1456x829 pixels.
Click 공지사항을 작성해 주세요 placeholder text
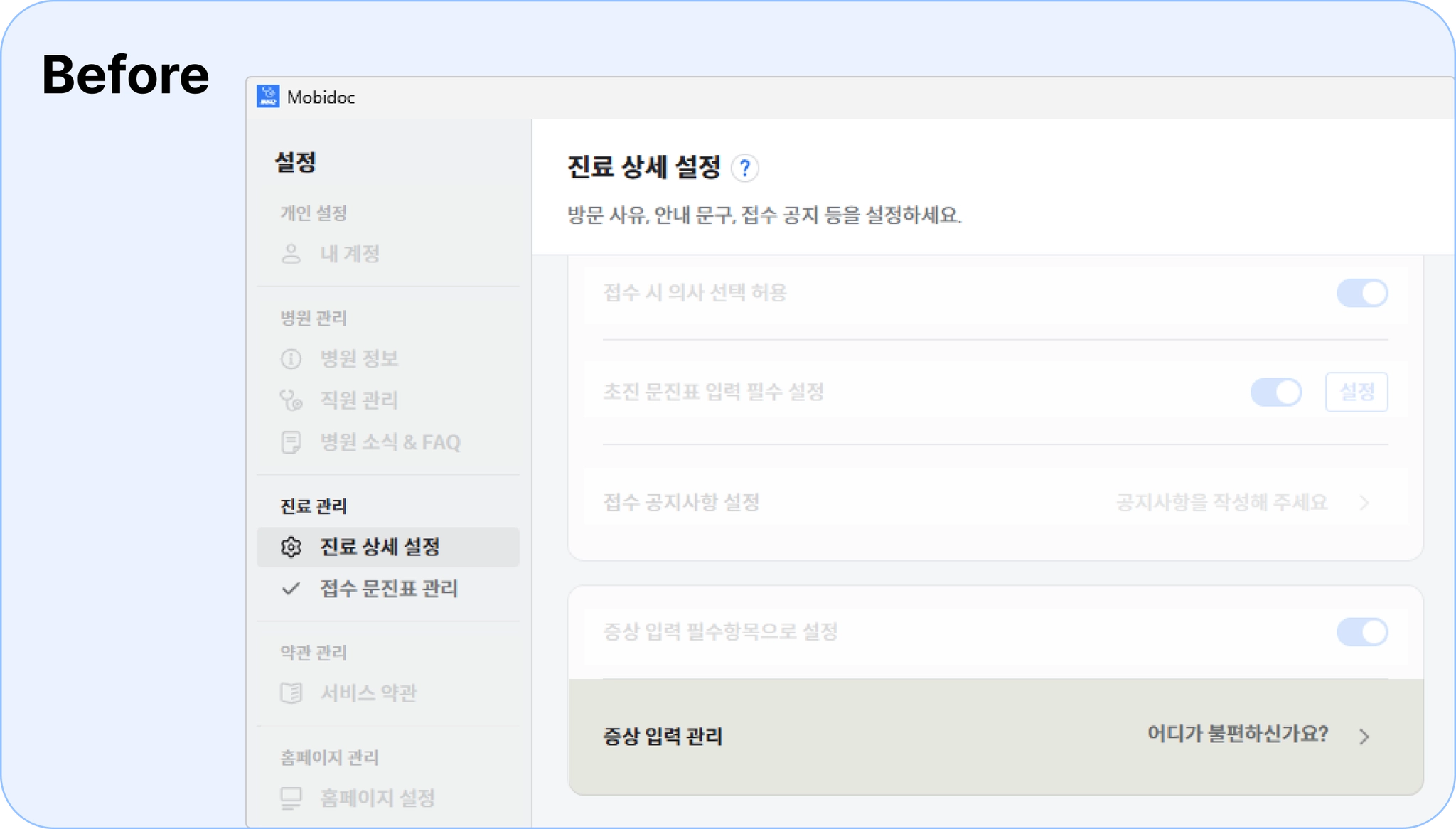click(1221, 503)
